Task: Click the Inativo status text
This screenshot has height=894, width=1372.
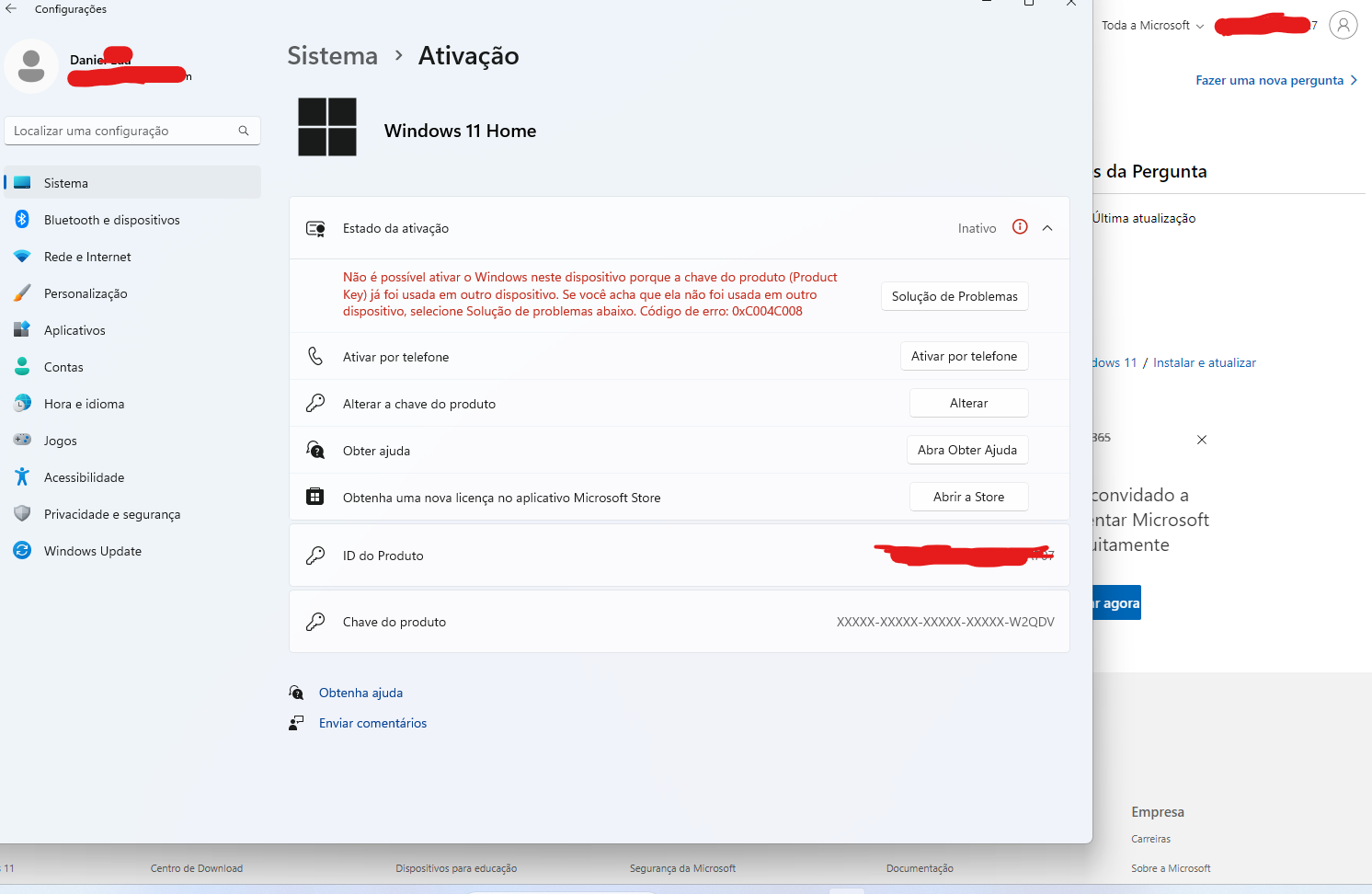Action: (x=977, y=228)
